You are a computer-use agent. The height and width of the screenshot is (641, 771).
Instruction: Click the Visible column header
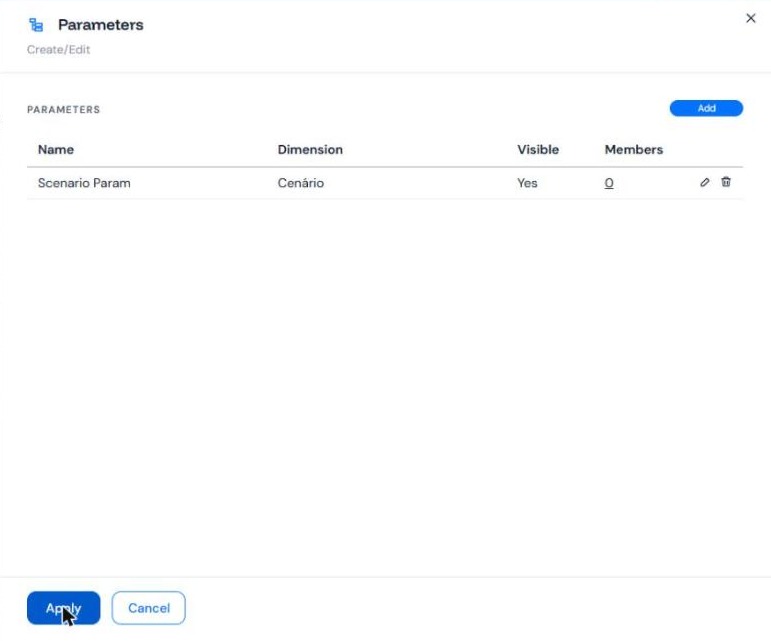(538, 149)
